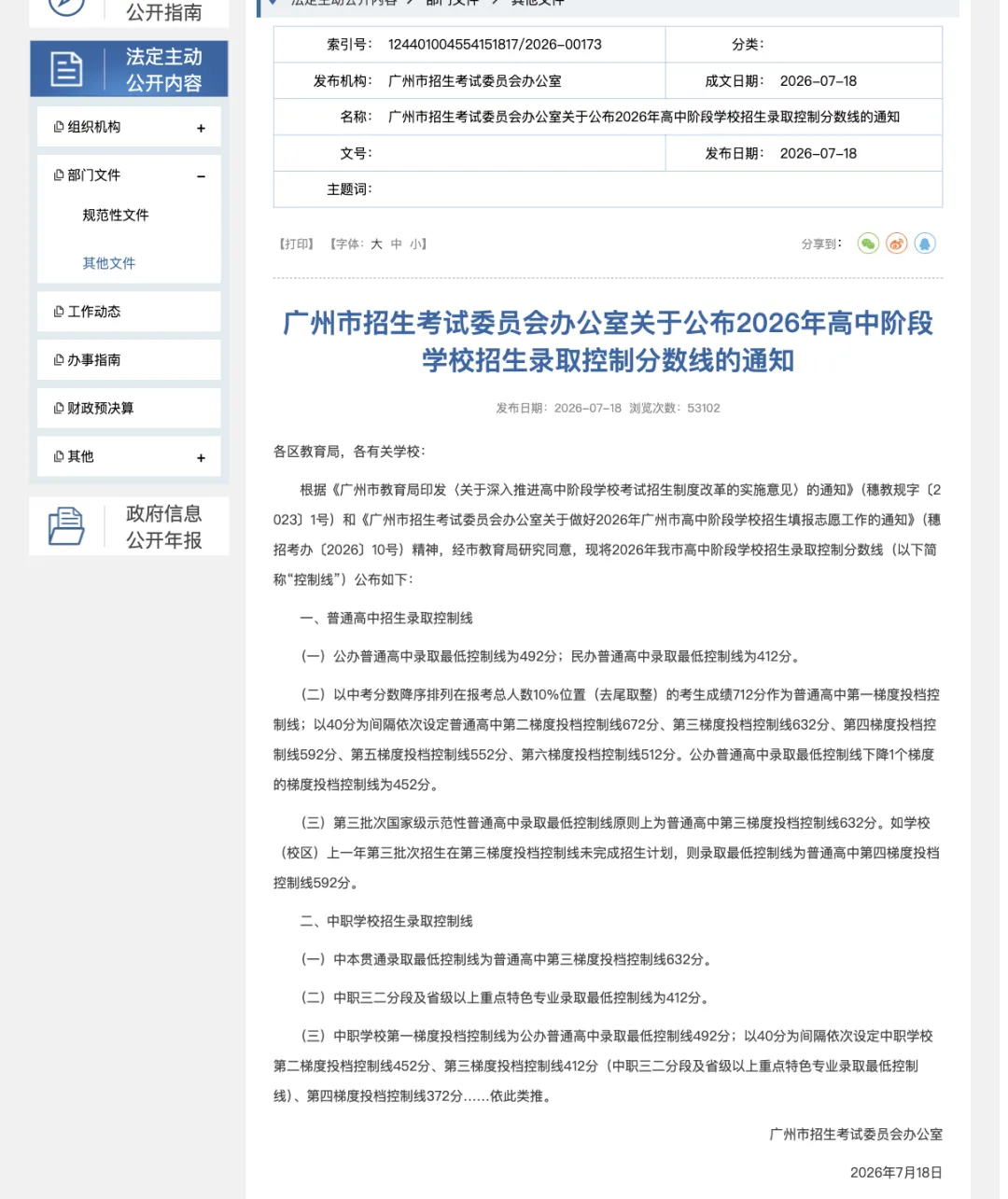Click the page icon beside 部门文件
The image size is (1008, 1199).
tap(59, 175)
